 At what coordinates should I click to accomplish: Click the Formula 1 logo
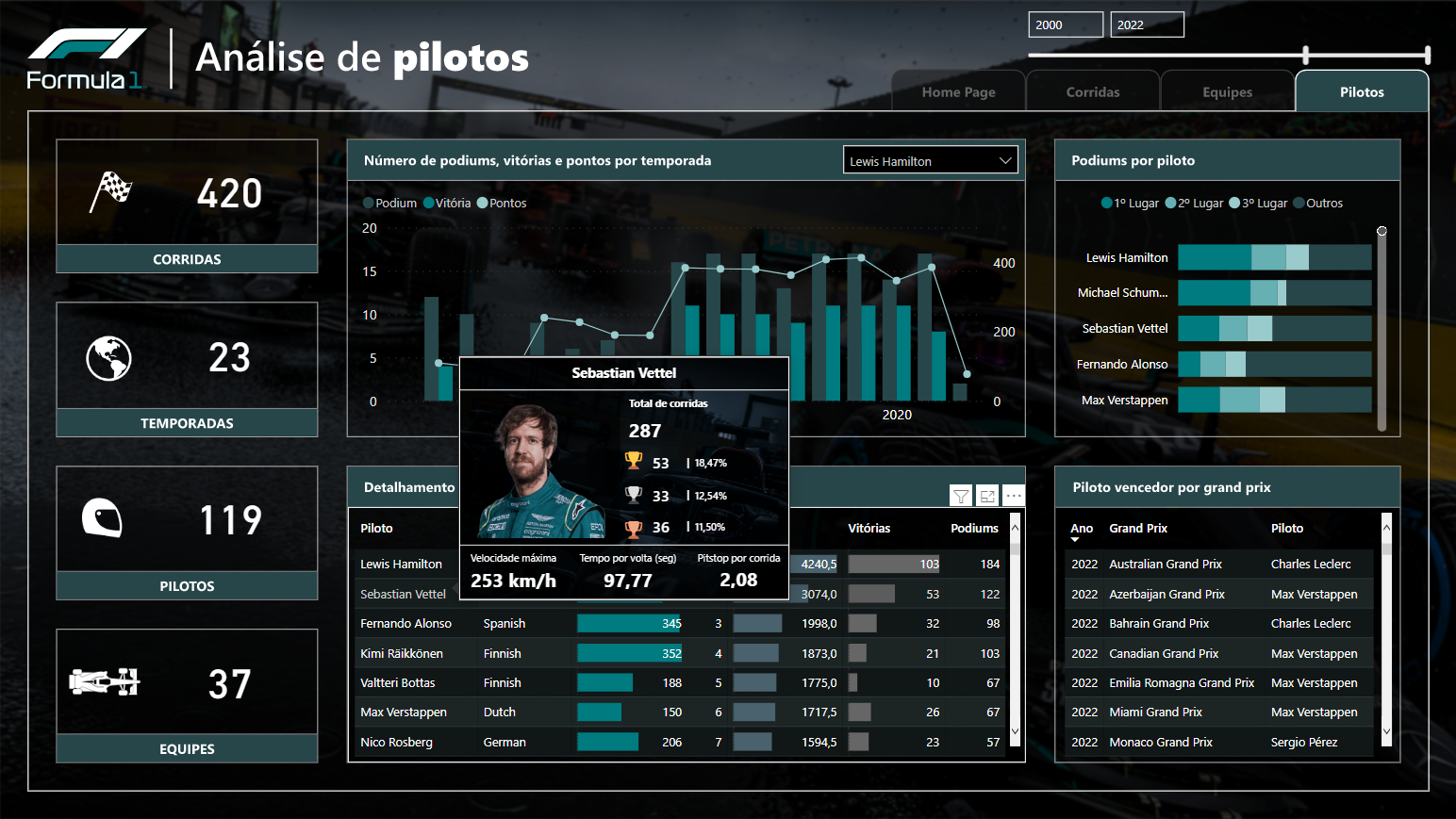click(x=86, y=58)
